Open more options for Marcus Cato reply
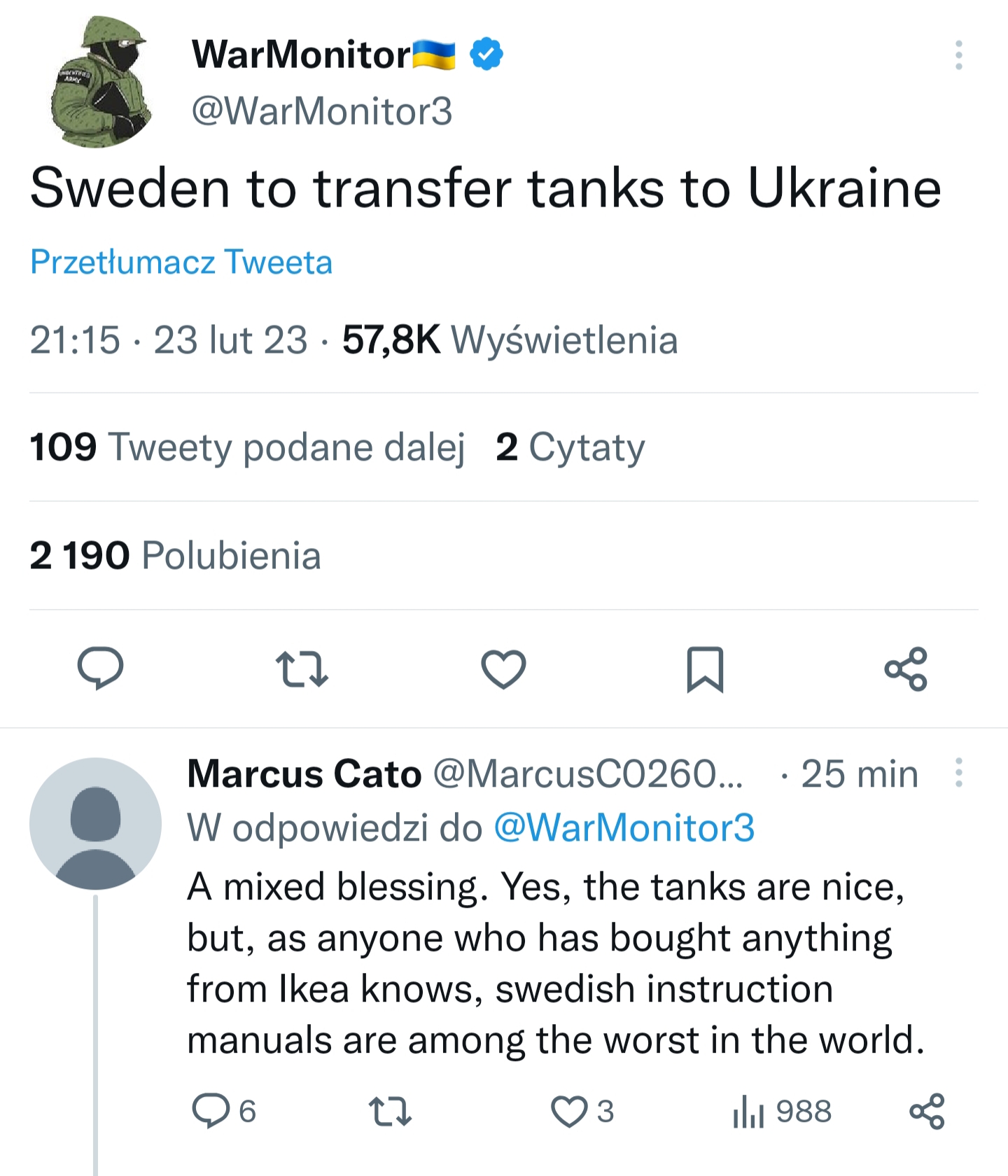The width and height of the screenshot is (1008, 1176). click(958, 773)
